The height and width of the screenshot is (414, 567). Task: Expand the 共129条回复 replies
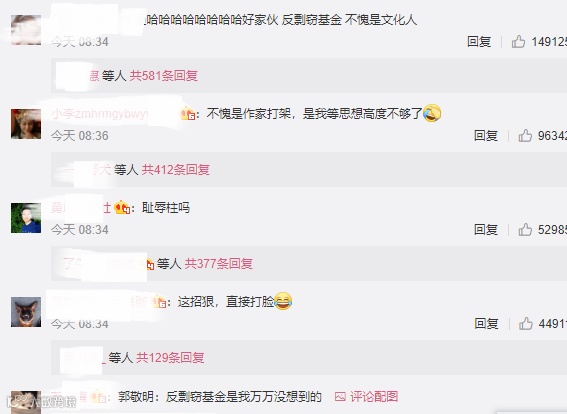point(170,358)
